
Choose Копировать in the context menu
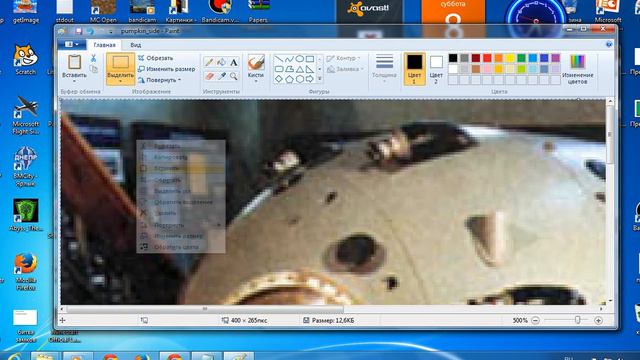(181, 157)
